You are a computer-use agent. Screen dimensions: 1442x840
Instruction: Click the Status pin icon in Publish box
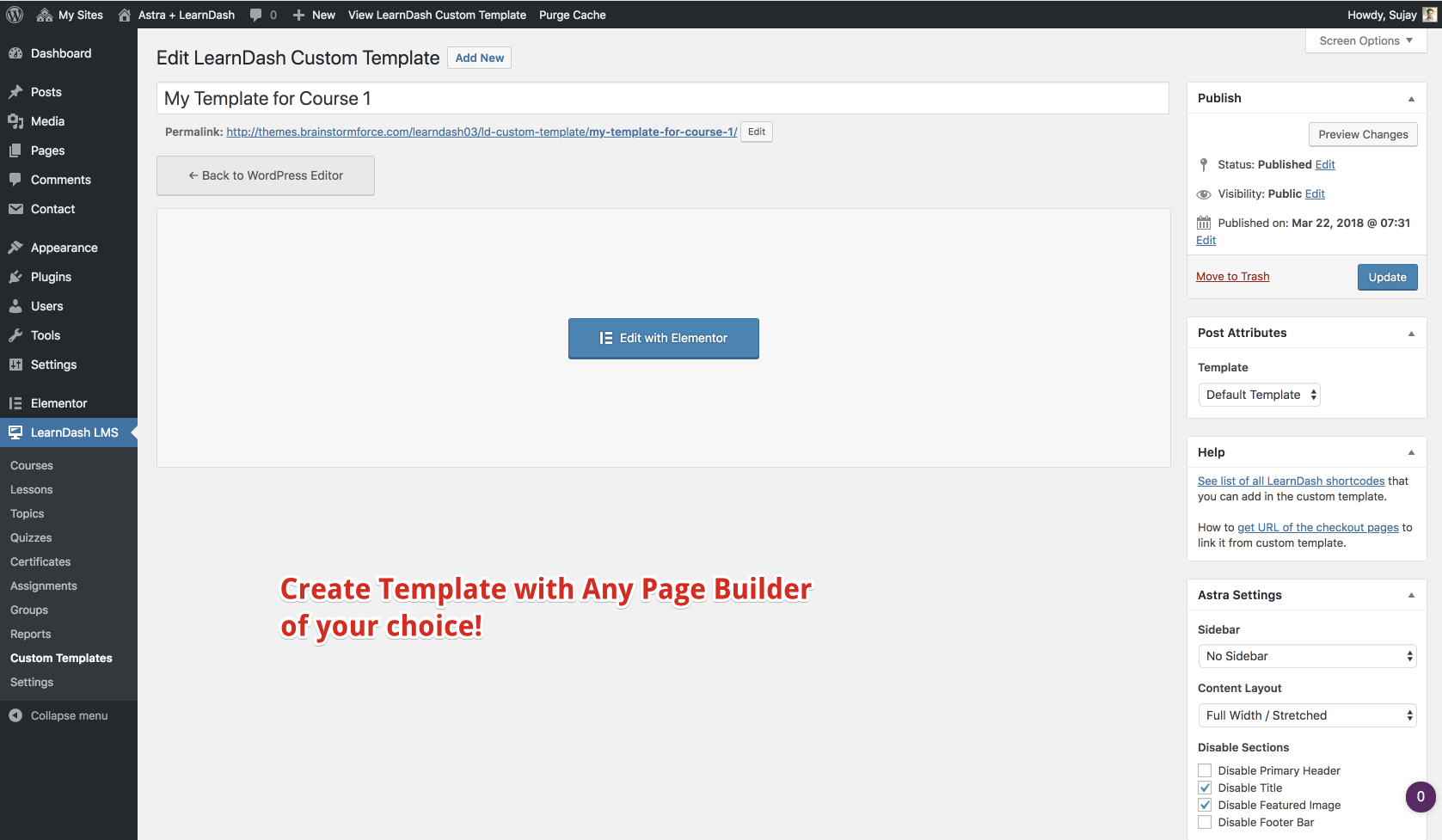(x=1204, y=164)
